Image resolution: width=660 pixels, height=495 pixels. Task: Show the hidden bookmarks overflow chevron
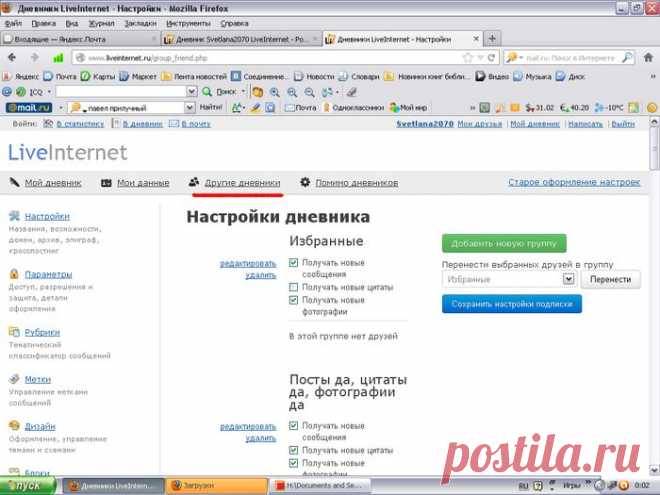(x=653, y=77)
